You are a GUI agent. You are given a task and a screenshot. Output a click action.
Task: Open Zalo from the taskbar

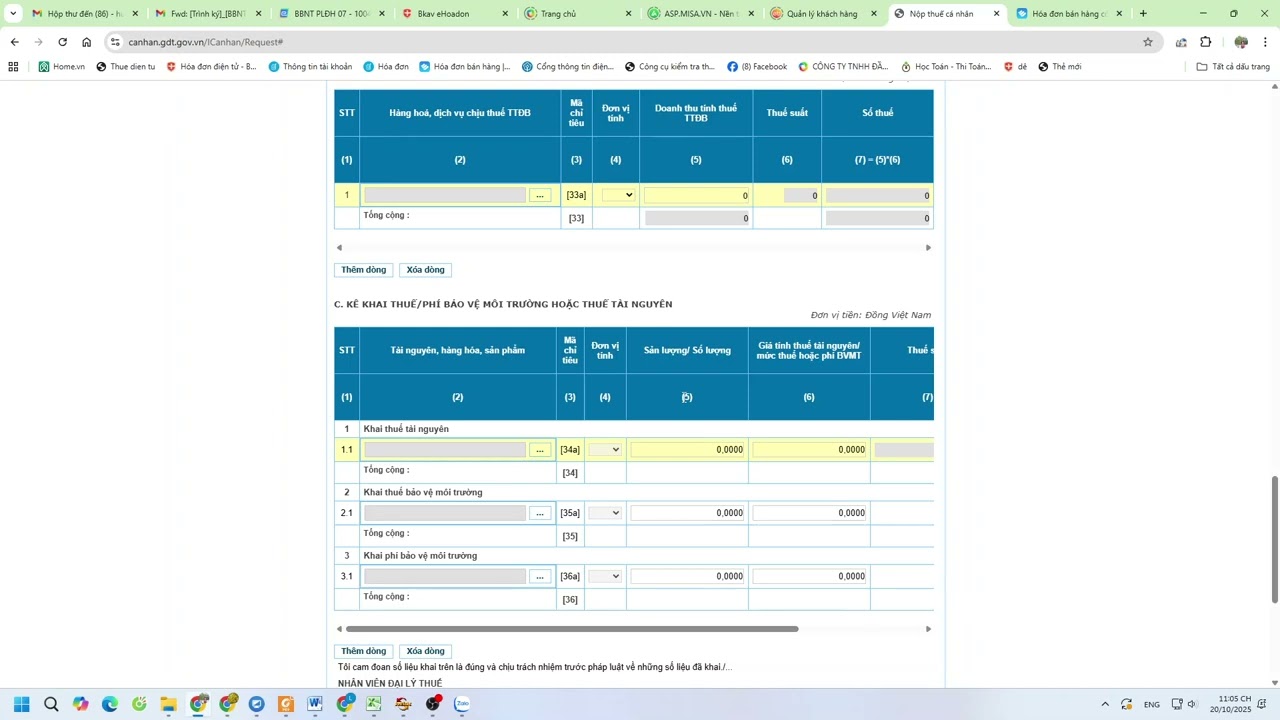point(462,704)
